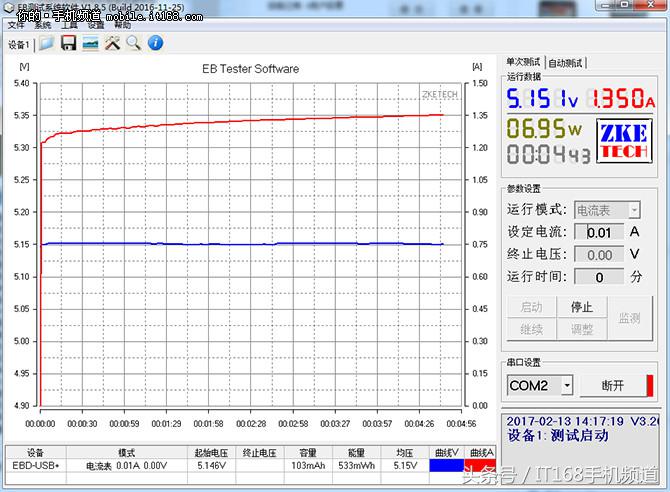This screenshot has width=670, height=492.
Task: Click the magnifying glass zoom icon
Action: coord(133,43)
